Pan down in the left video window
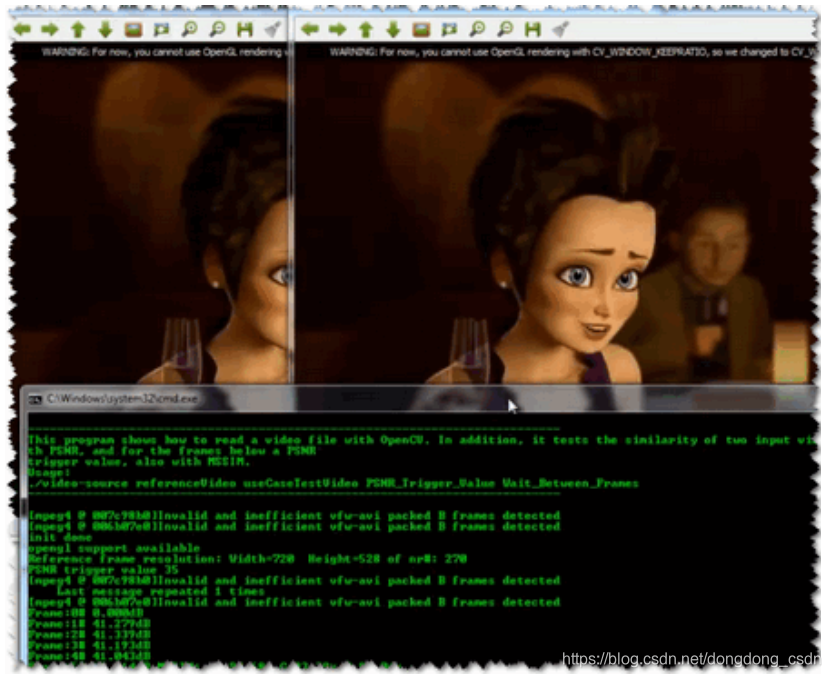Image resolution: width=831 pixels, height=678 pixels. pos(105,30)
